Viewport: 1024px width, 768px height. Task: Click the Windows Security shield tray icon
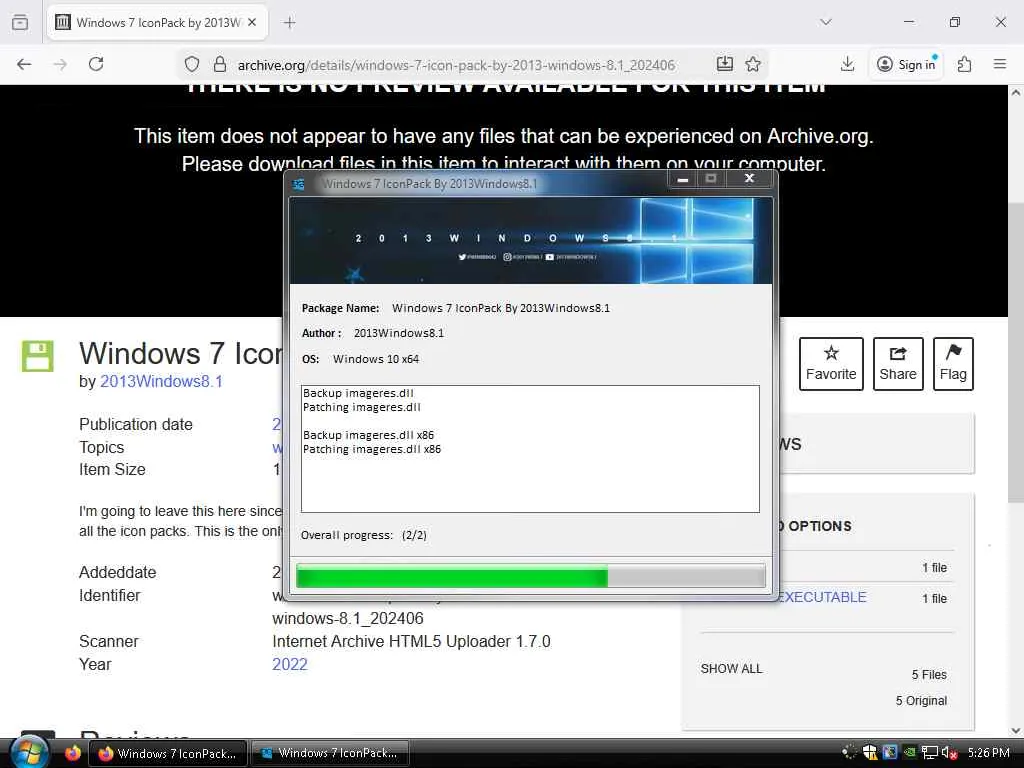coord(870,753)
